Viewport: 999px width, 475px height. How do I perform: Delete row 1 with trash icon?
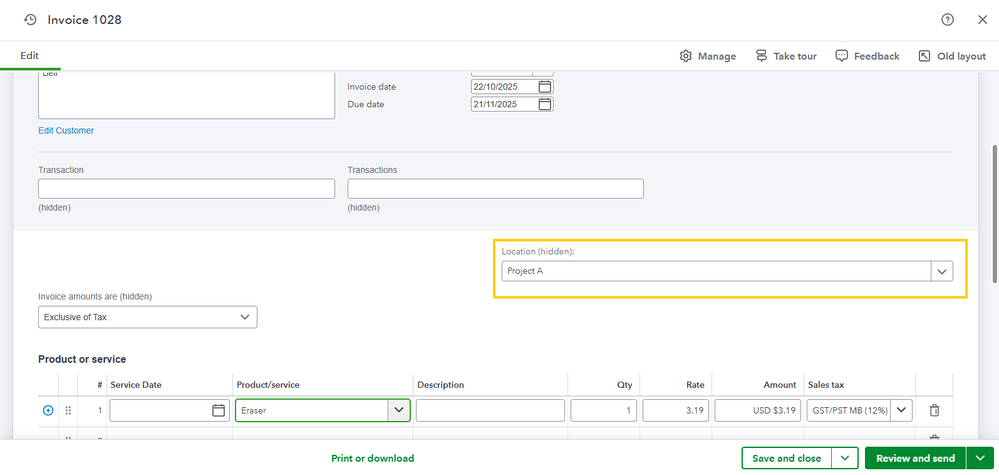(934, 411)
